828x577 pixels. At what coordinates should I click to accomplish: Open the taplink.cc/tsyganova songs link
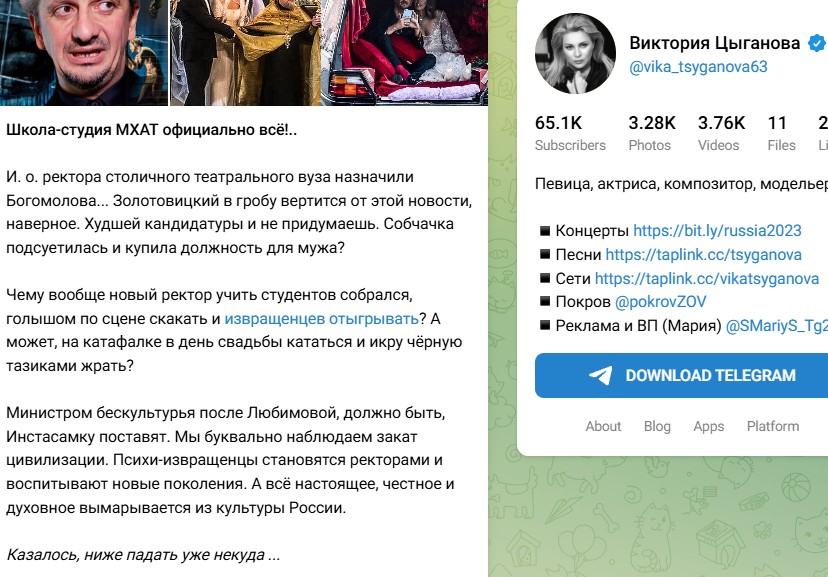(703, 254)
